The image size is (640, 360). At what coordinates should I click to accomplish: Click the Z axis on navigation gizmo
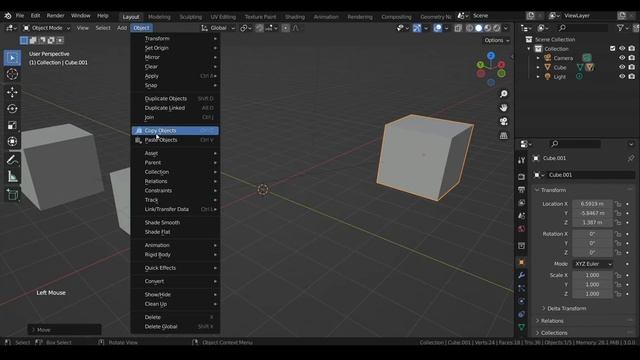tap(491, 56)
